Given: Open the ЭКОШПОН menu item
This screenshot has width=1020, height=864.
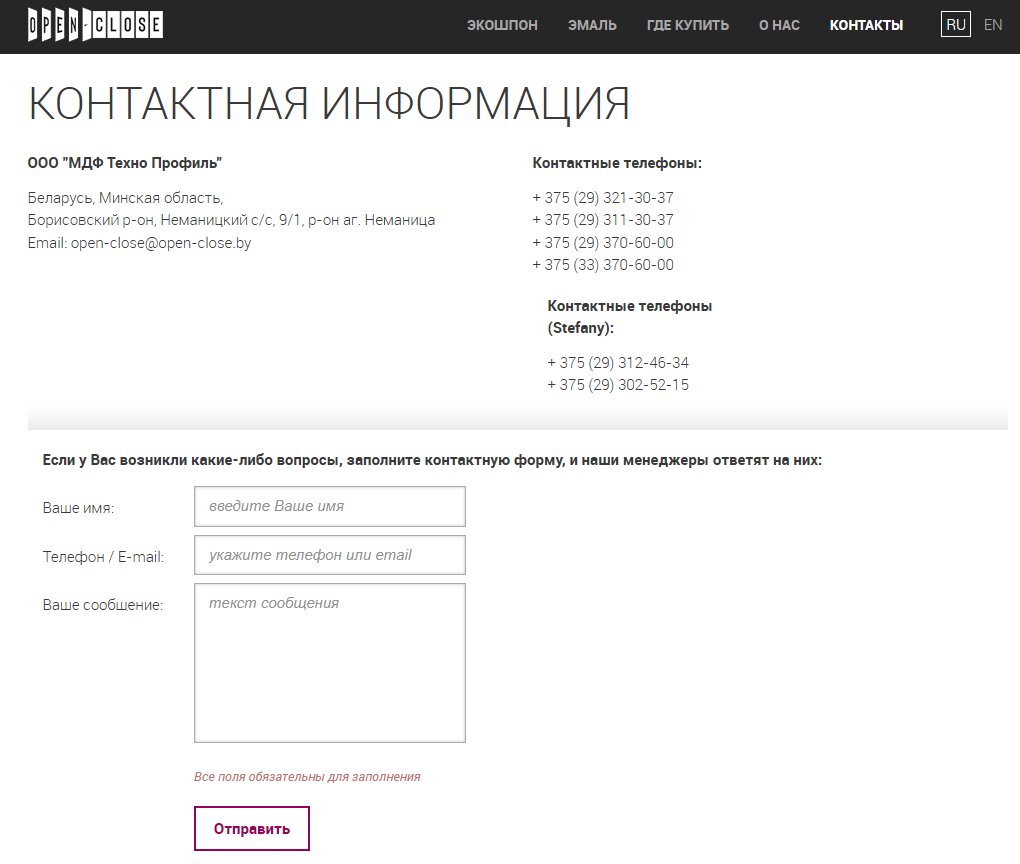Looking at the screenshot, I should (x=502, y=25).
